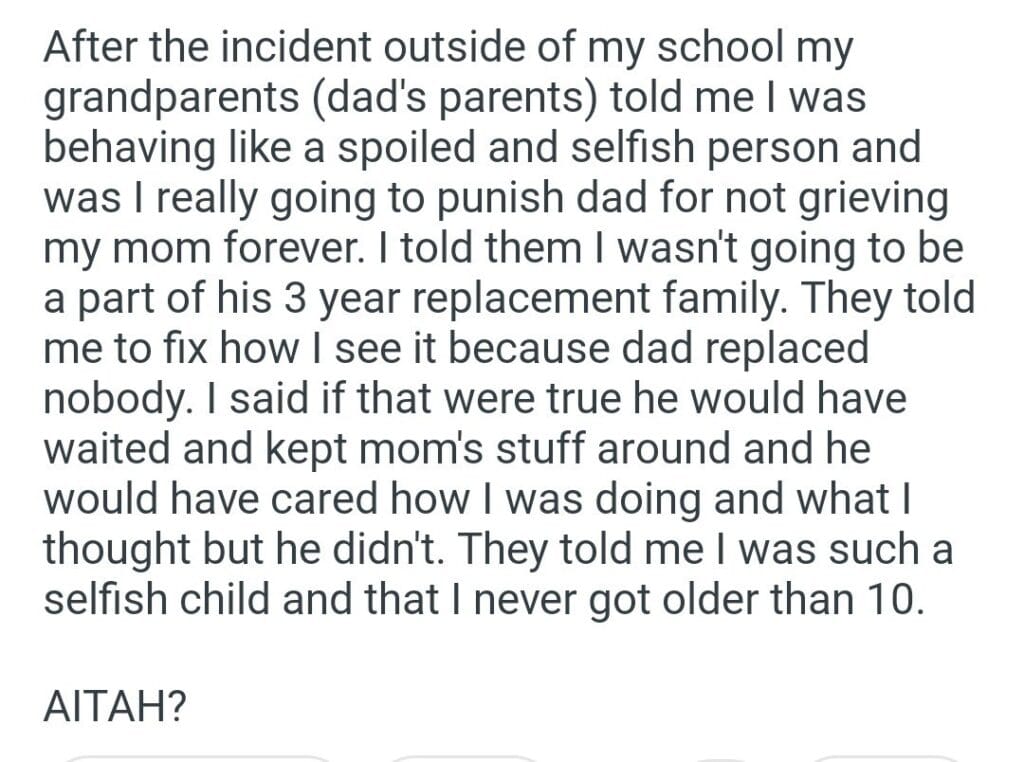Open the comments pill under the post
The height and width of the screenshot is (762, 1024).
click(x=462, y=757)
